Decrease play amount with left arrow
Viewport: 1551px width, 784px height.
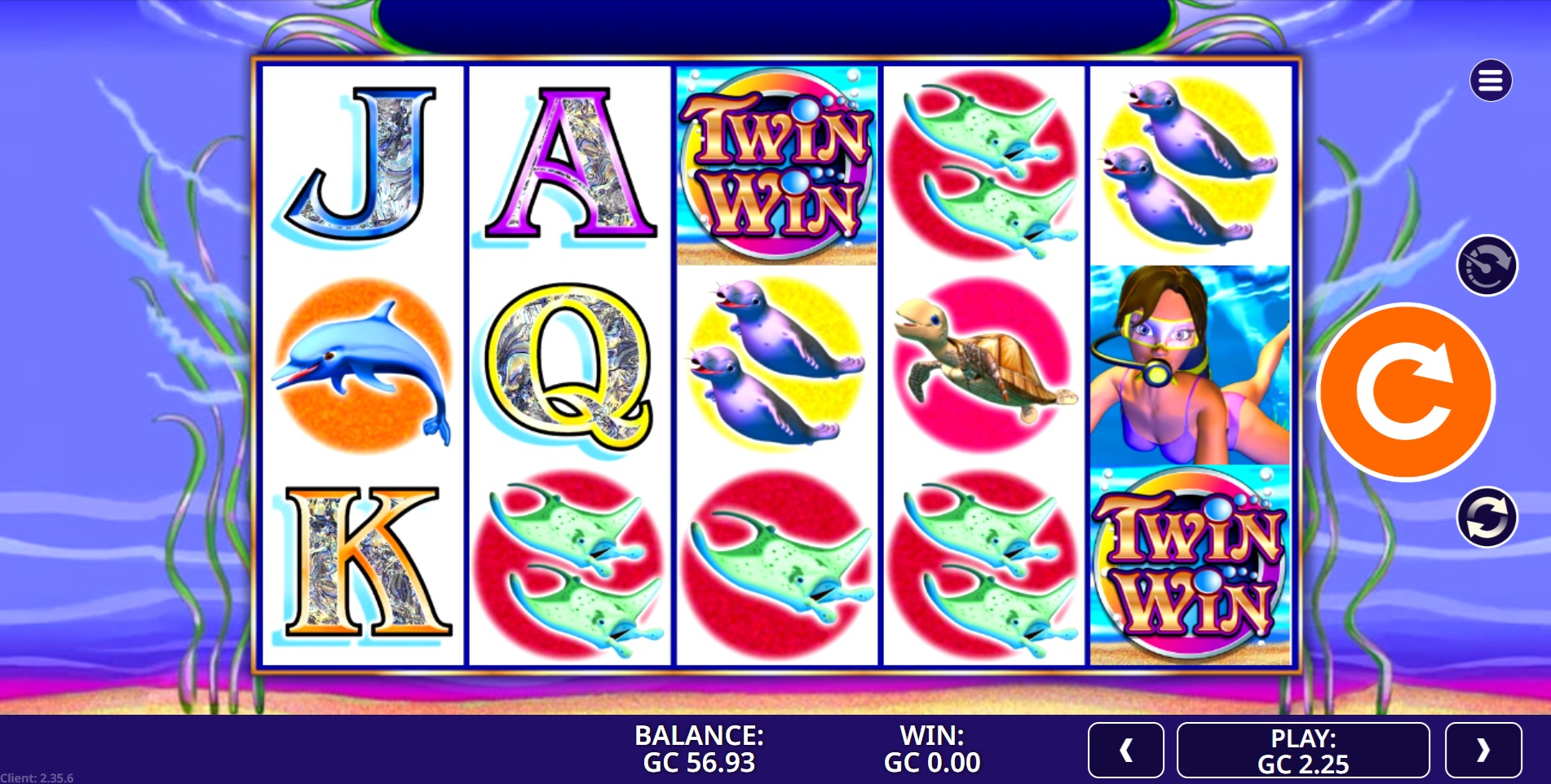(1125, 750)
